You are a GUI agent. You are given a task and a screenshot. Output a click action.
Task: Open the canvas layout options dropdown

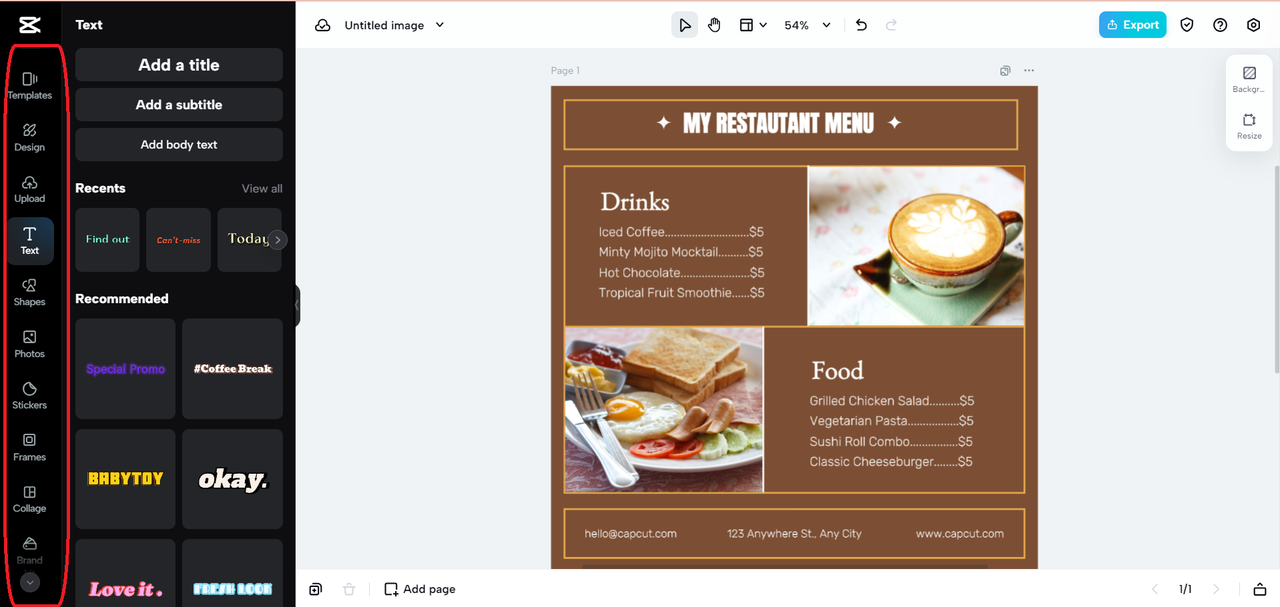click(753, 25)
